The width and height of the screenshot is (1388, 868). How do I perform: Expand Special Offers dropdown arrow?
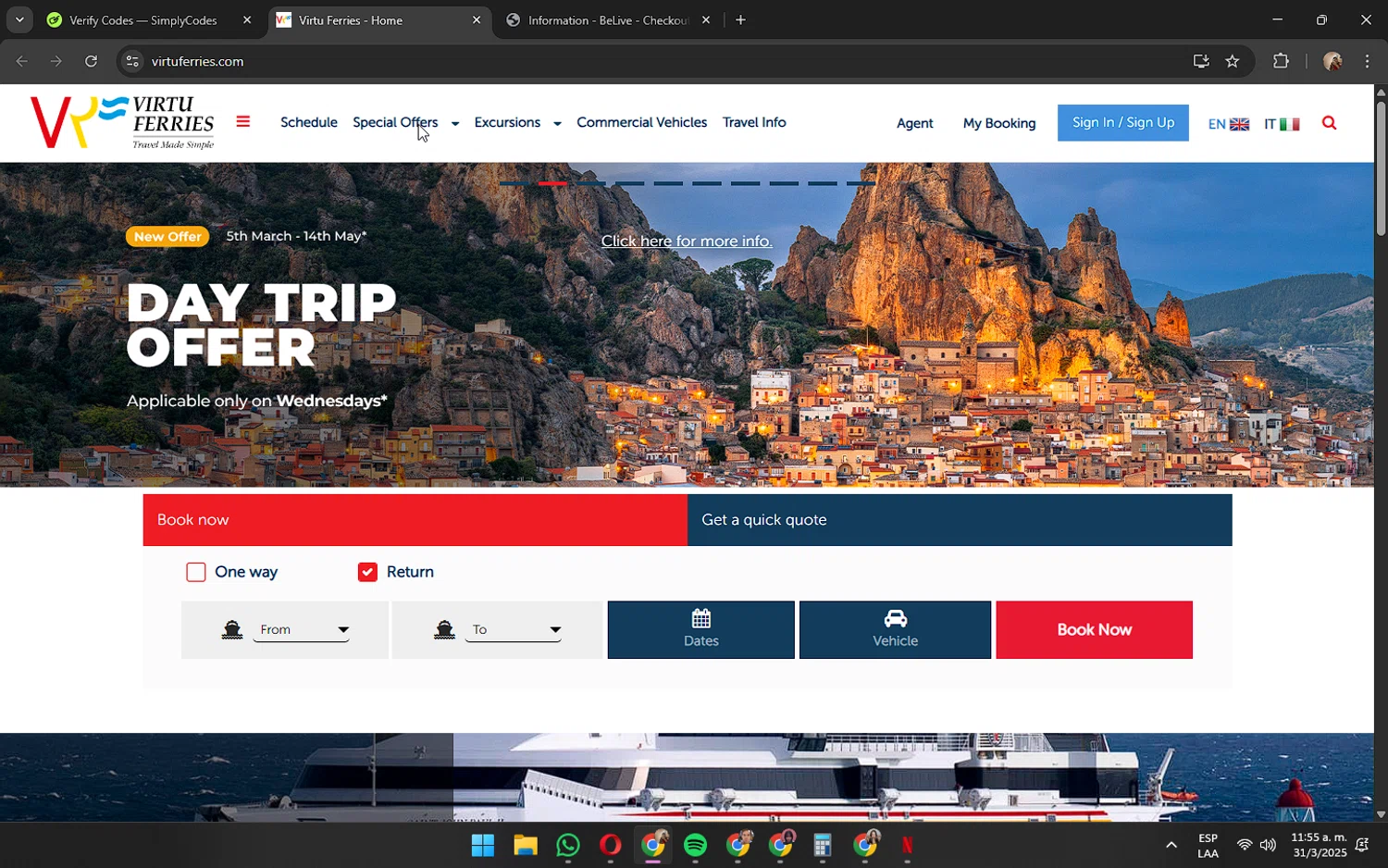454,124
